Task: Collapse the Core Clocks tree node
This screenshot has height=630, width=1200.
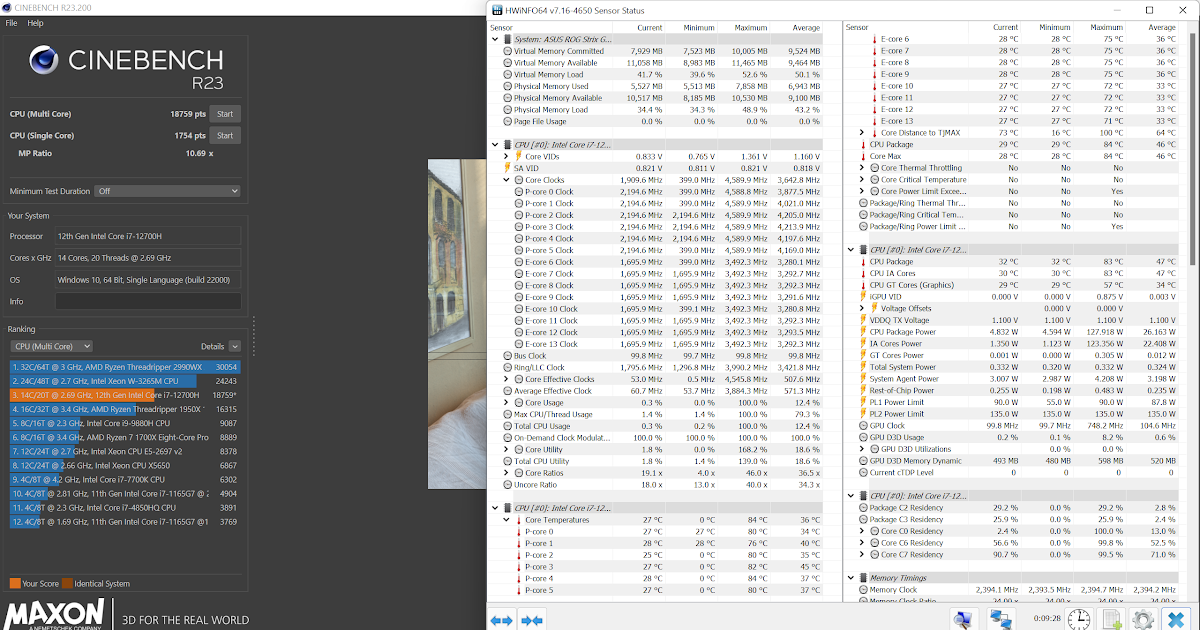Action: (507, 180)
